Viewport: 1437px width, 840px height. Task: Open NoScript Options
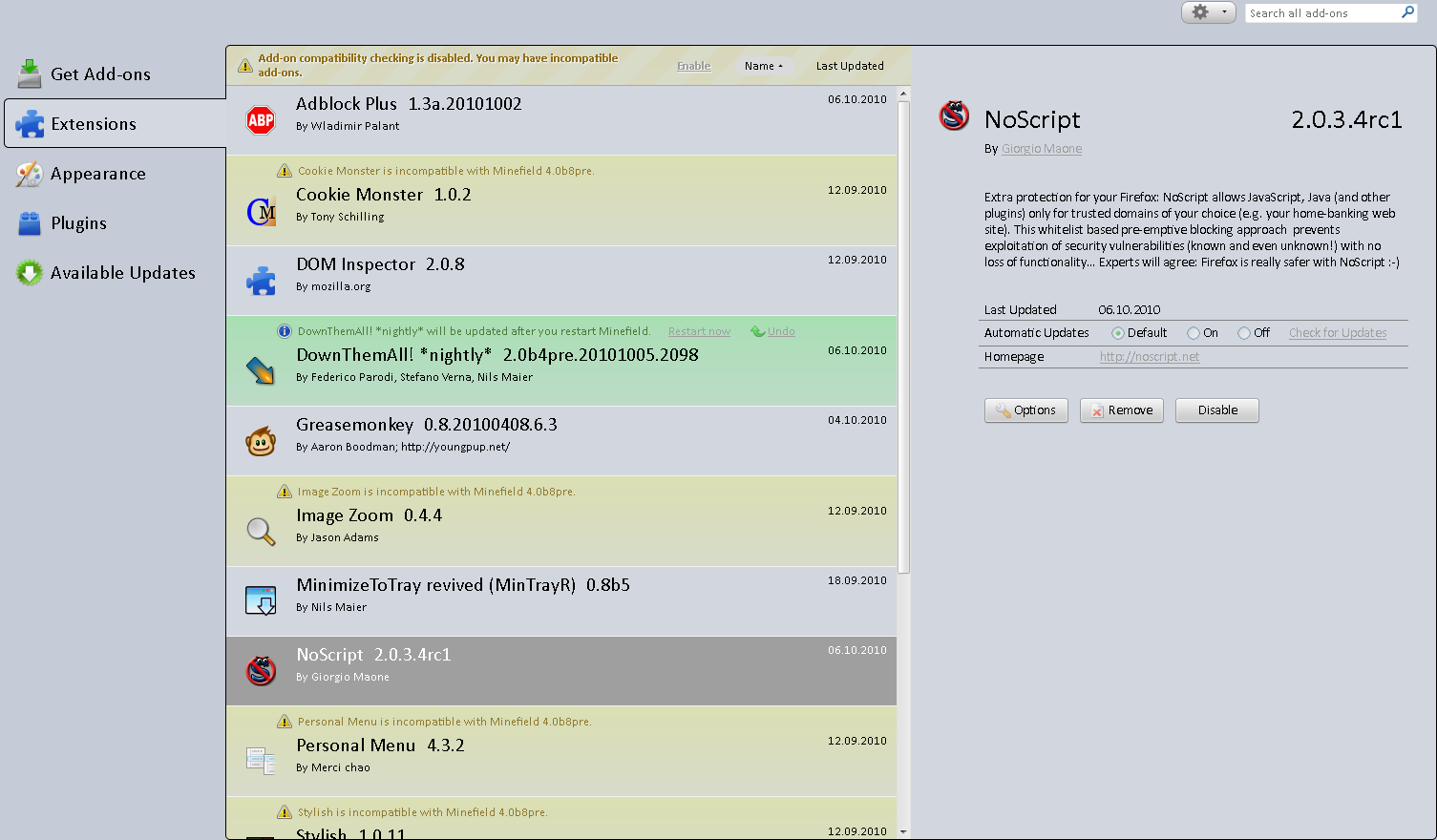pos(1026,410)
